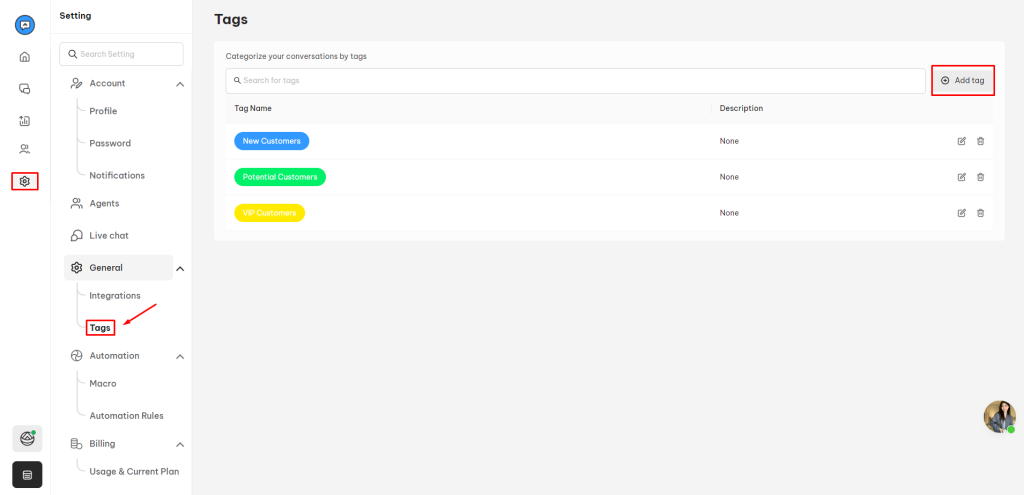
Task: Click the Add tag button
Action: click(x=963, y=80)
